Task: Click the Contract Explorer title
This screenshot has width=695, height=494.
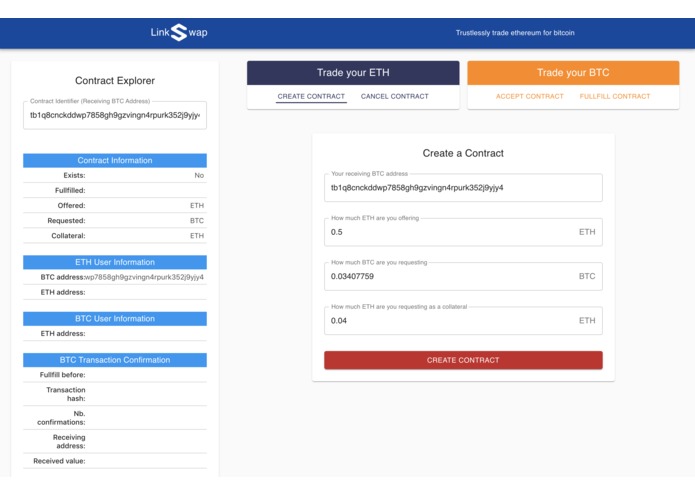Action: [x=115, y=81]
